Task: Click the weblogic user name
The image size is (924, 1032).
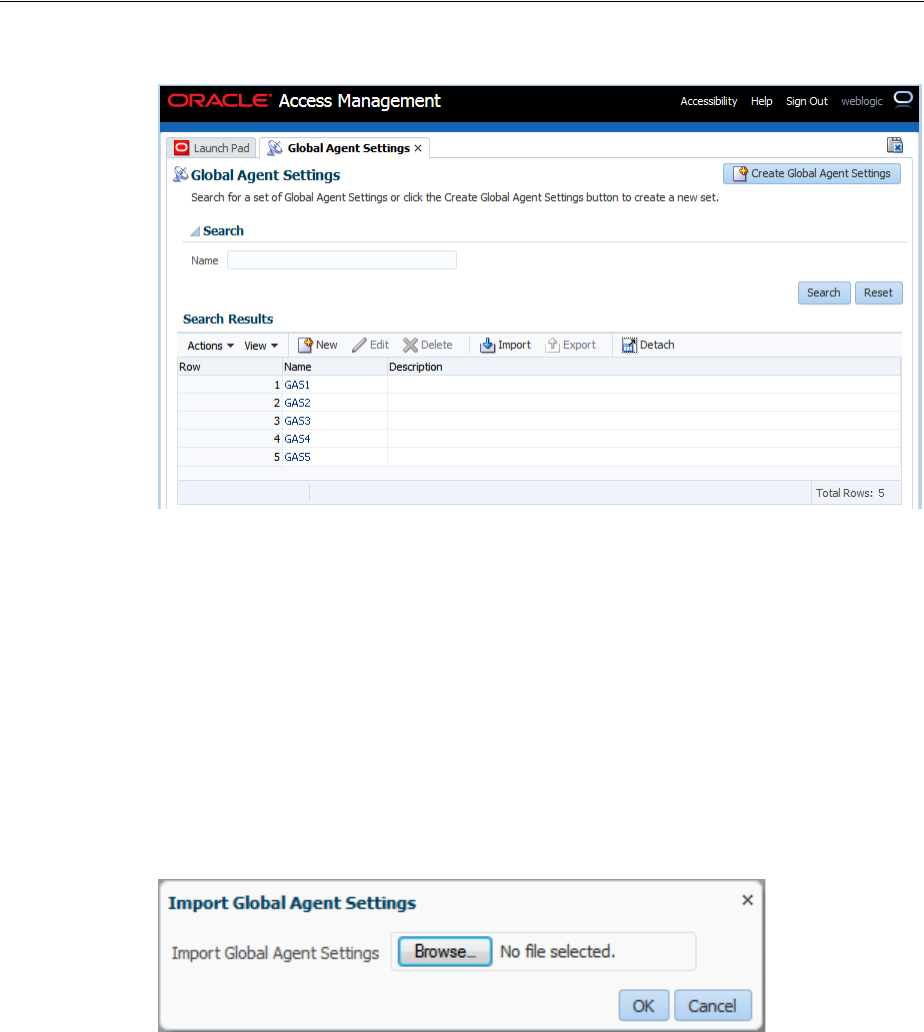Action: click(861, 101)
